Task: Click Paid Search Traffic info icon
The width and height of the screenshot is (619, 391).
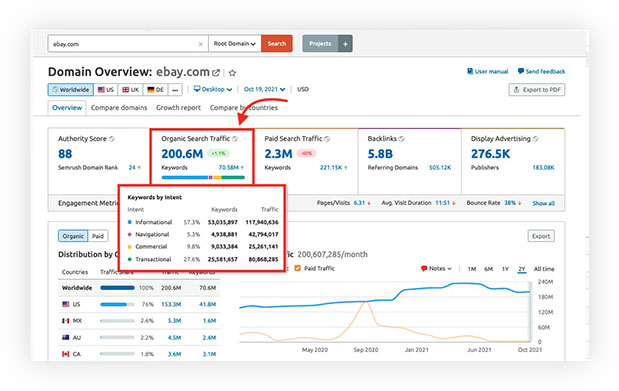Action: pos(327,139)
